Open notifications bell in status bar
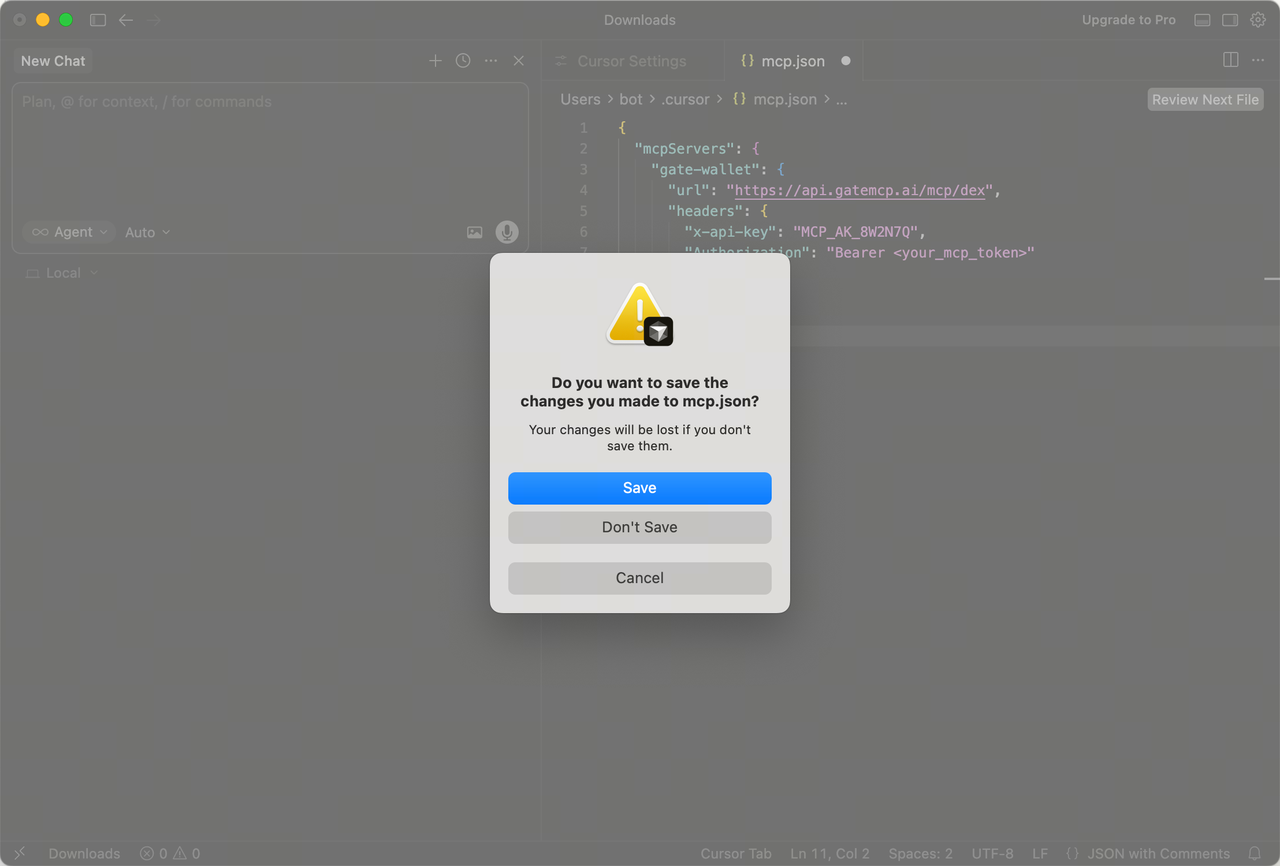 1255,853
